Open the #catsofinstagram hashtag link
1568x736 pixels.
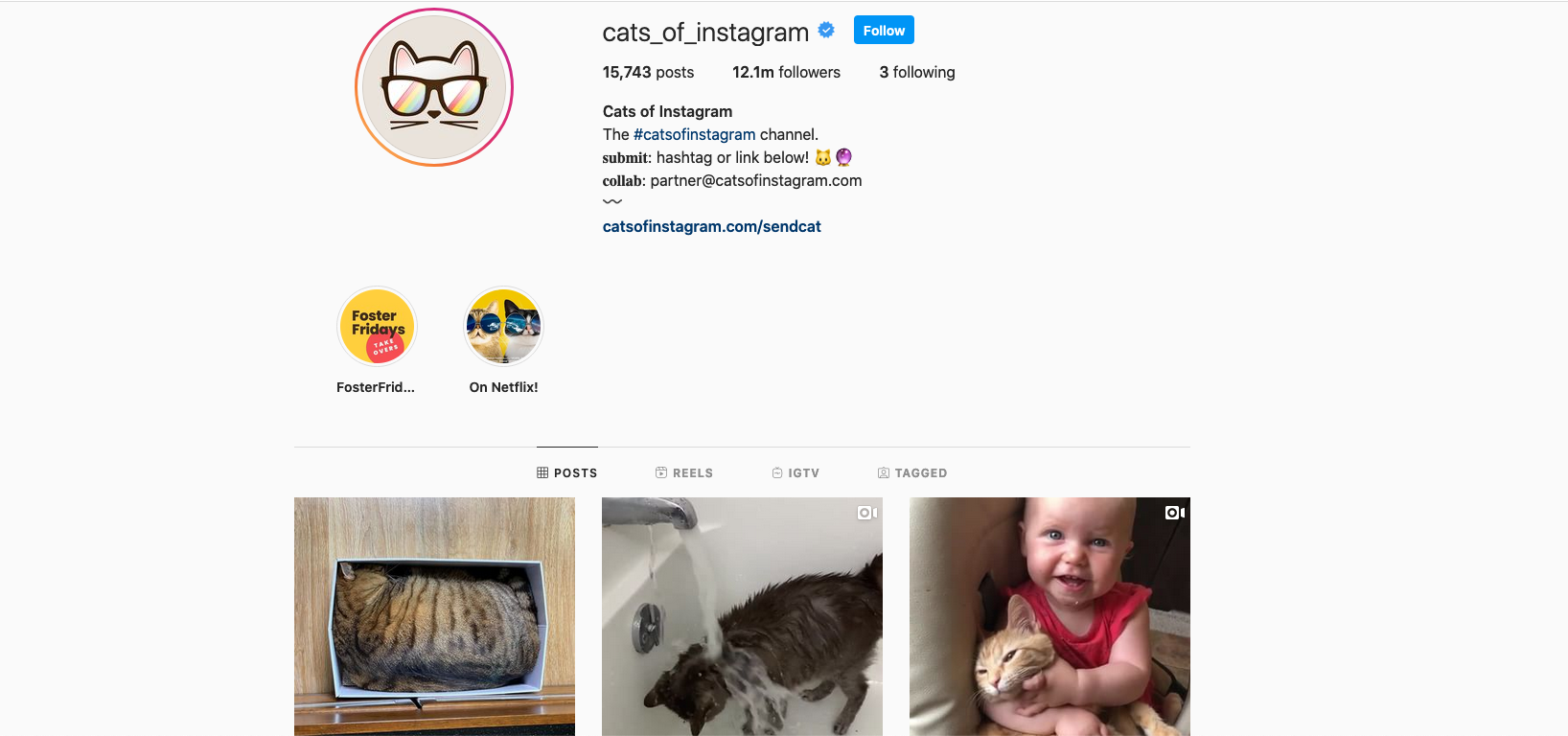[x=694, y=134]
